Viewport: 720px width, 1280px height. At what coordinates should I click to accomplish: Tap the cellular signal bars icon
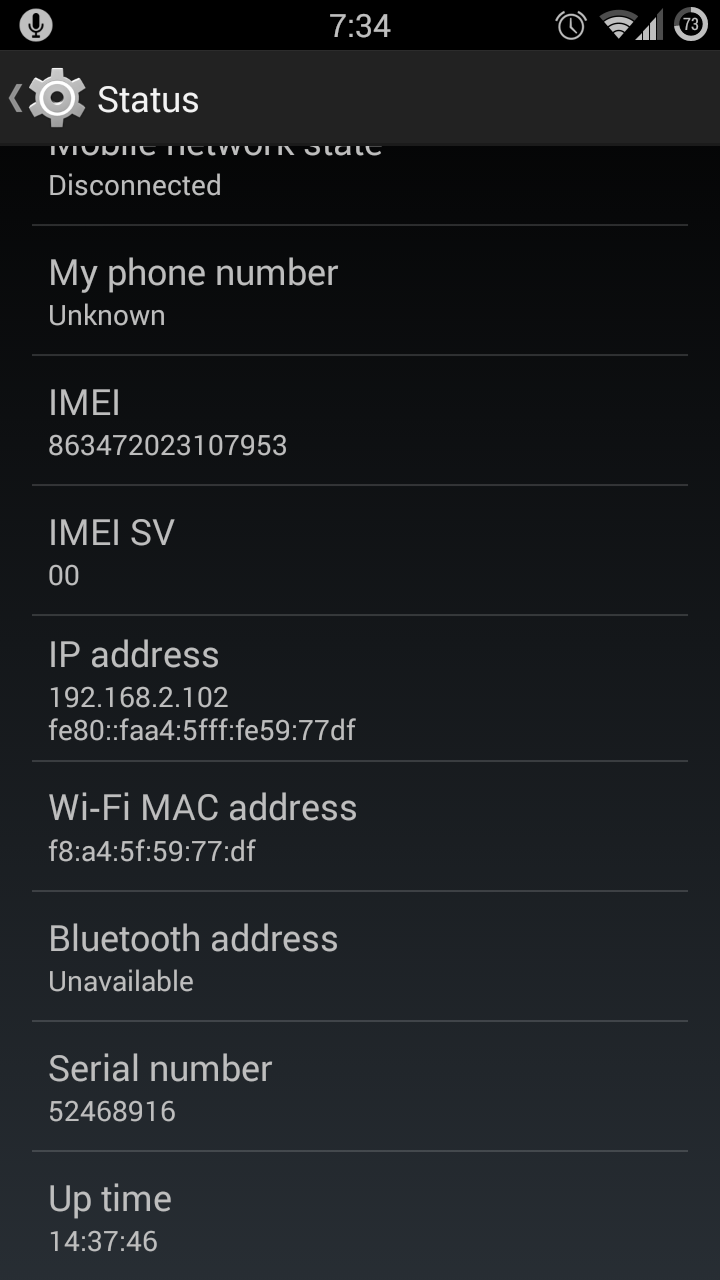click(x=650, y=26)
